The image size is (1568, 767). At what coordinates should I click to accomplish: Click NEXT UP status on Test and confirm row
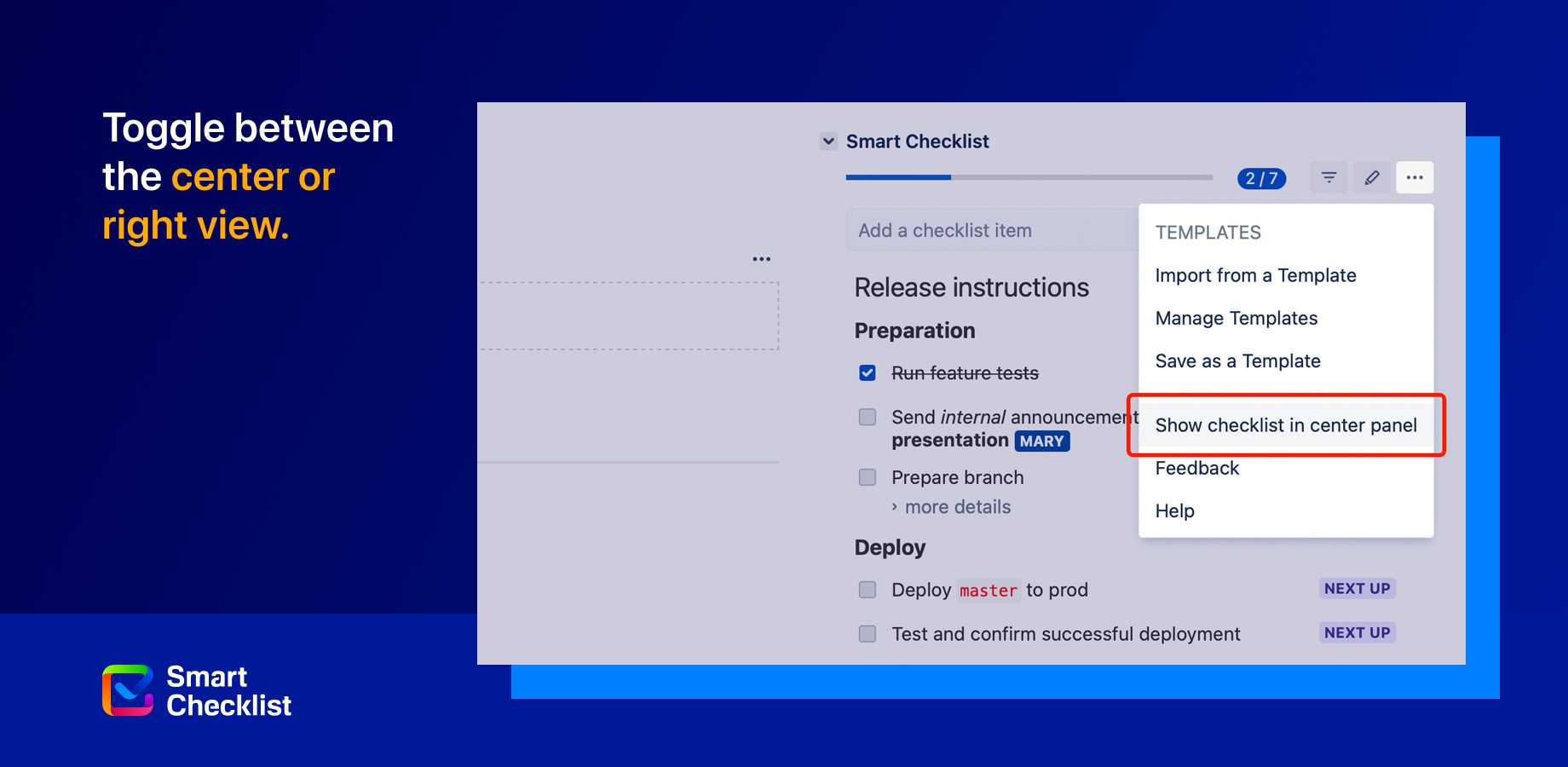1357,632
